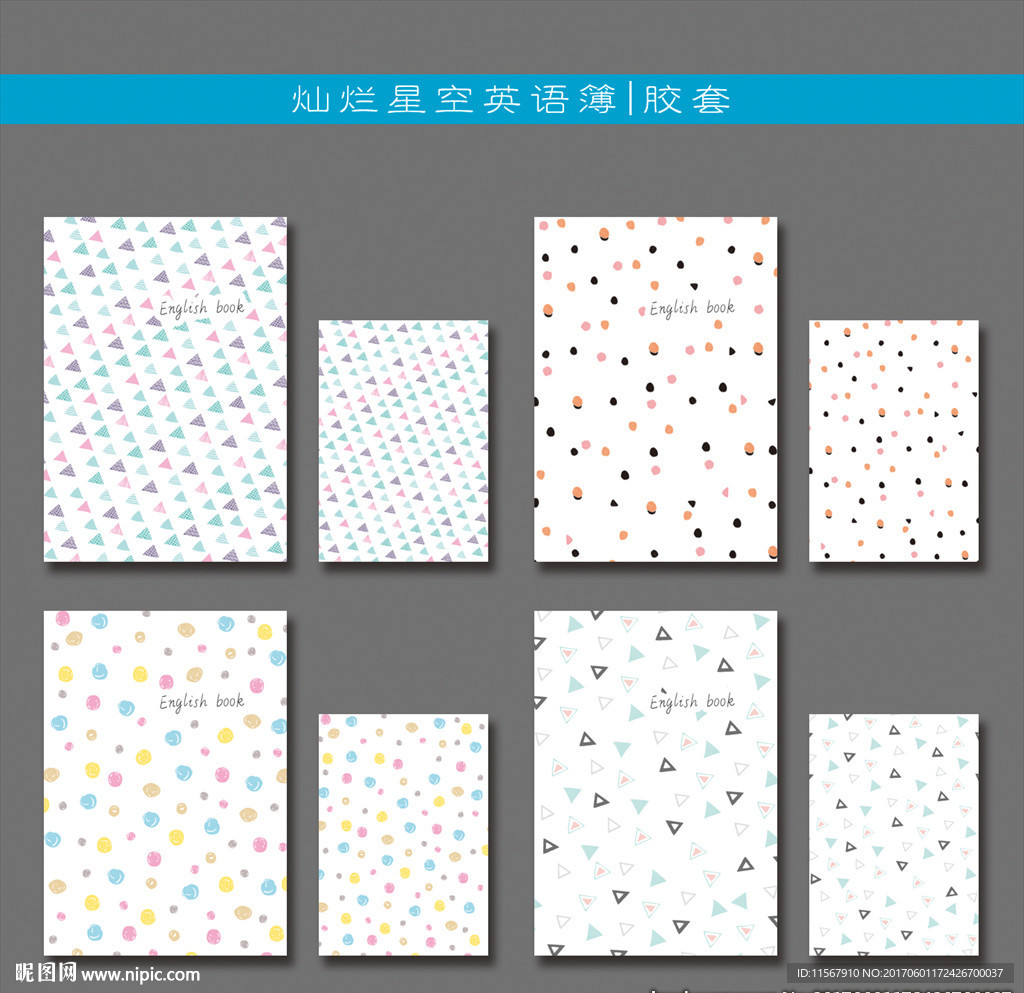Screen dimensions: 1024x993
Task: Select the small colorful triangle pattern cover
Action: 403,441
